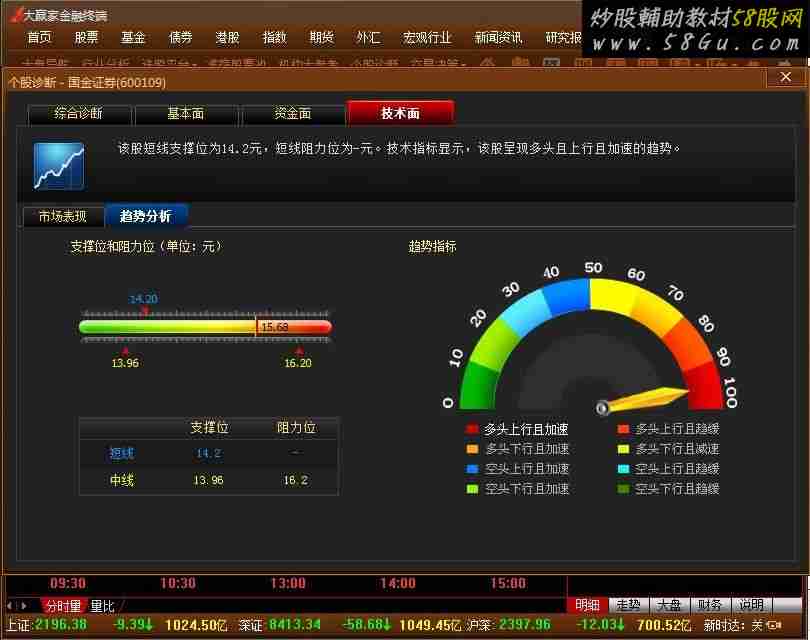Open the 新闻资讯 menu
Viewport: 810px width, 640px height.
click(498, 37)
